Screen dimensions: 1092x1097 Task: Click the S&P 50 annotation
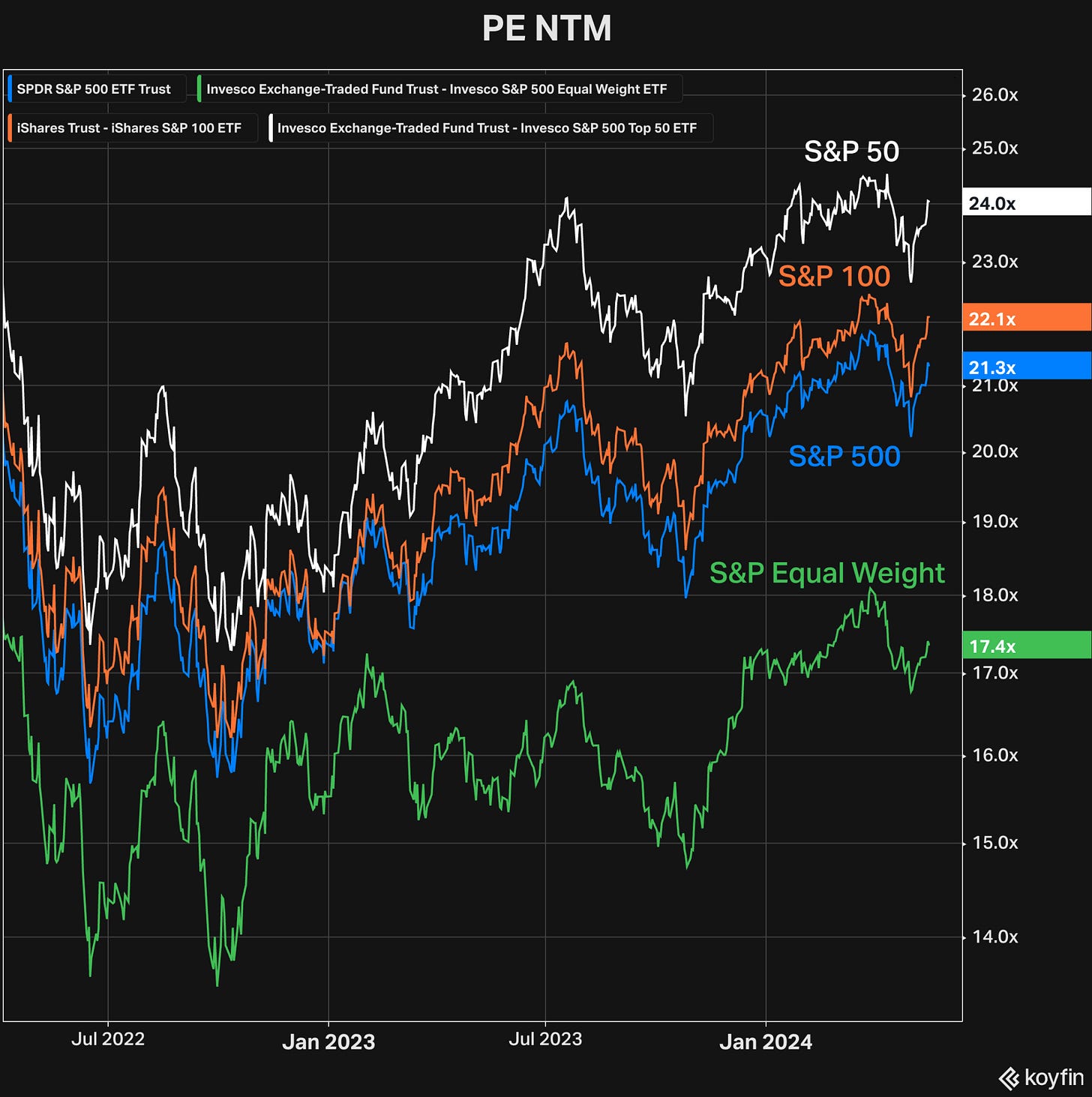tap(852, 151)
